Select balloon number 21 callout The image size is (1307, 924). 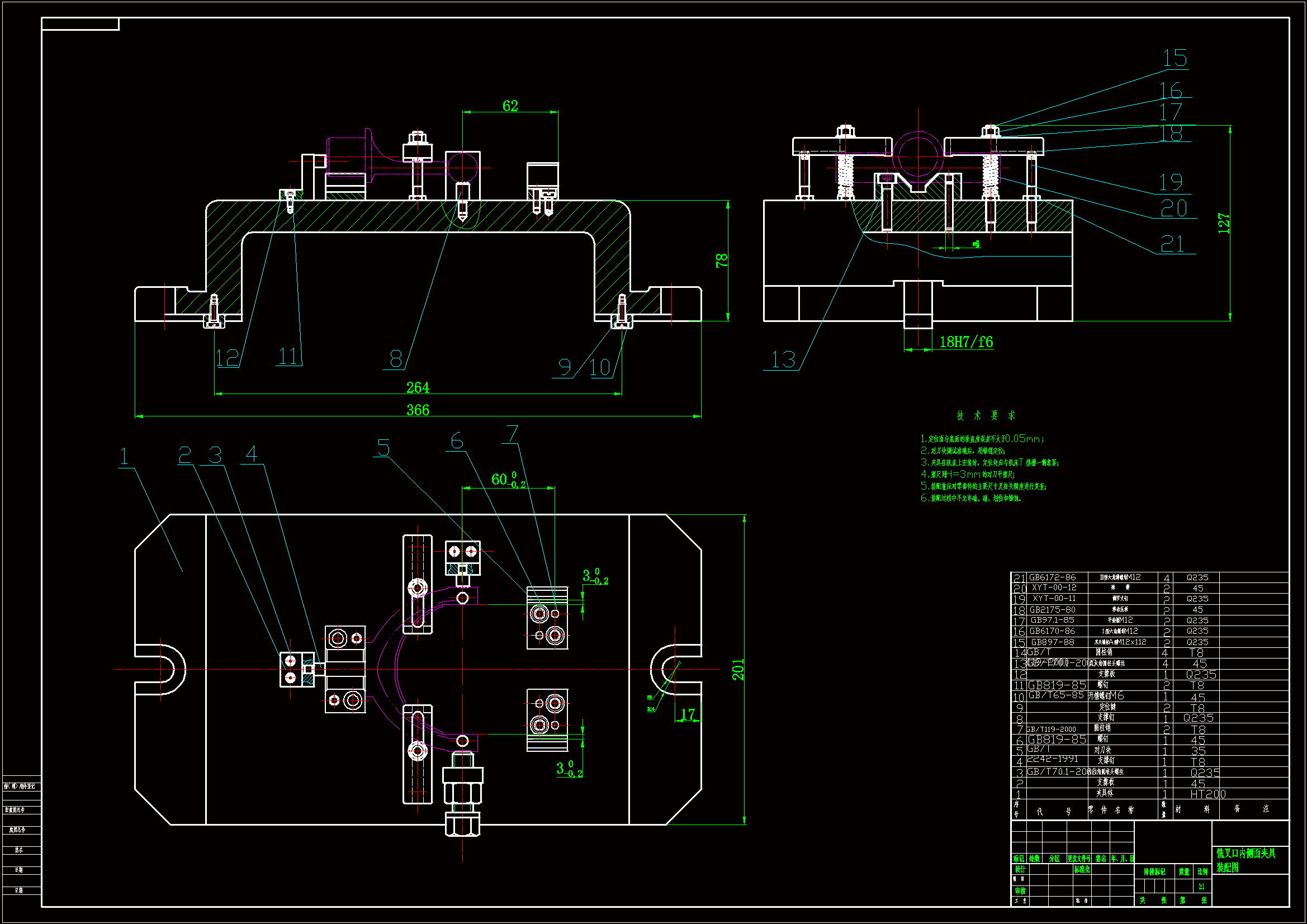1173,244
